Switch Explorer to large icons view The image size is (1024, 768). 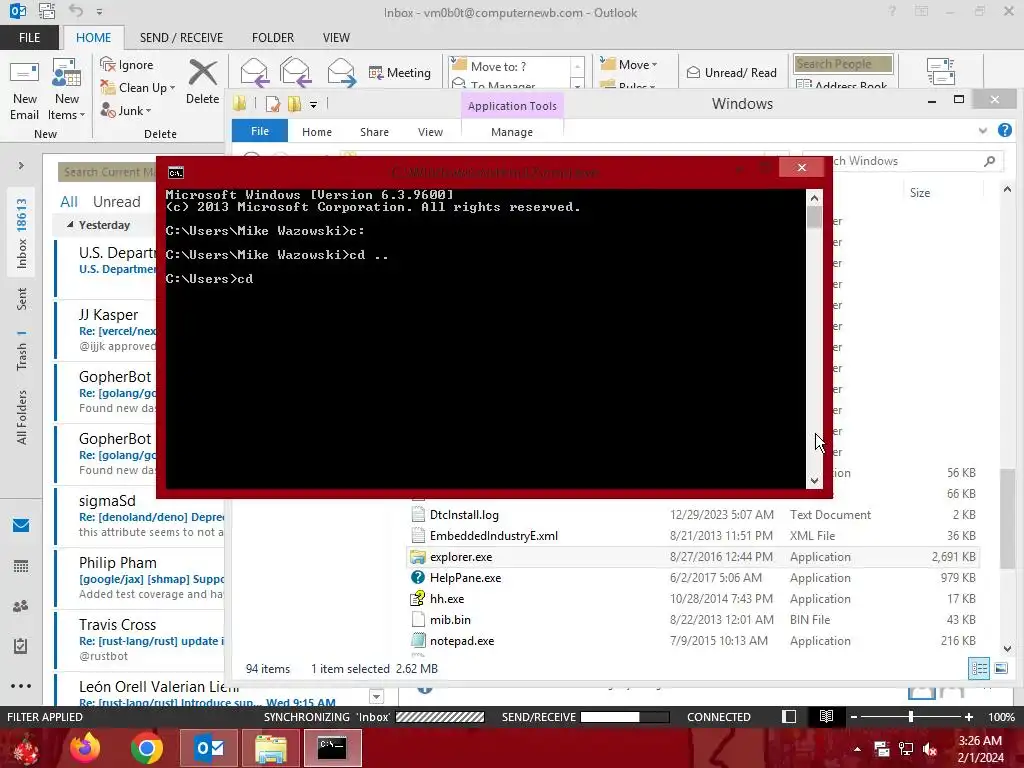[1000, 668]
